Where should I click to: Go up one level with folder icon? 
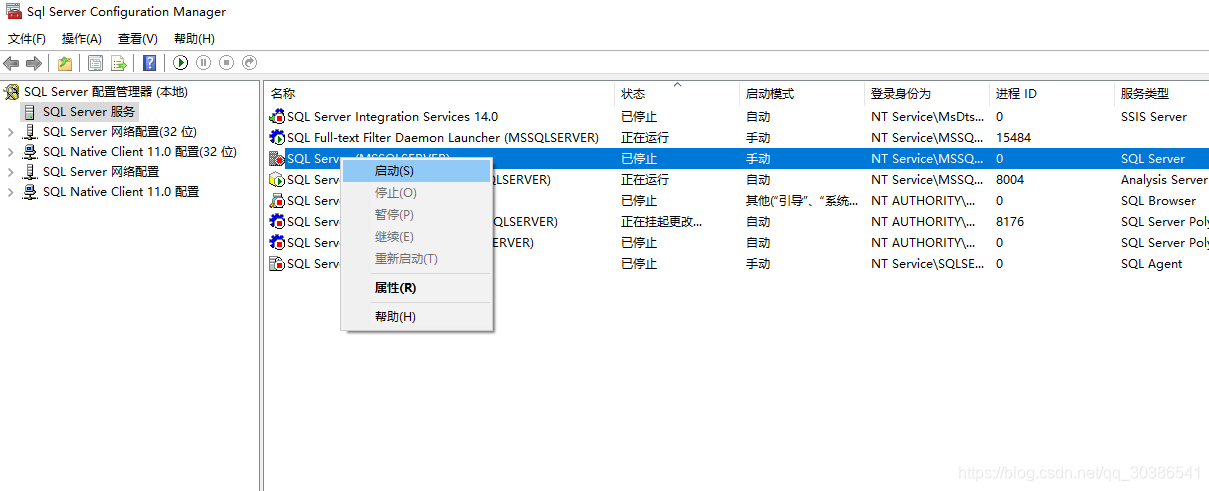pos(65,63)
